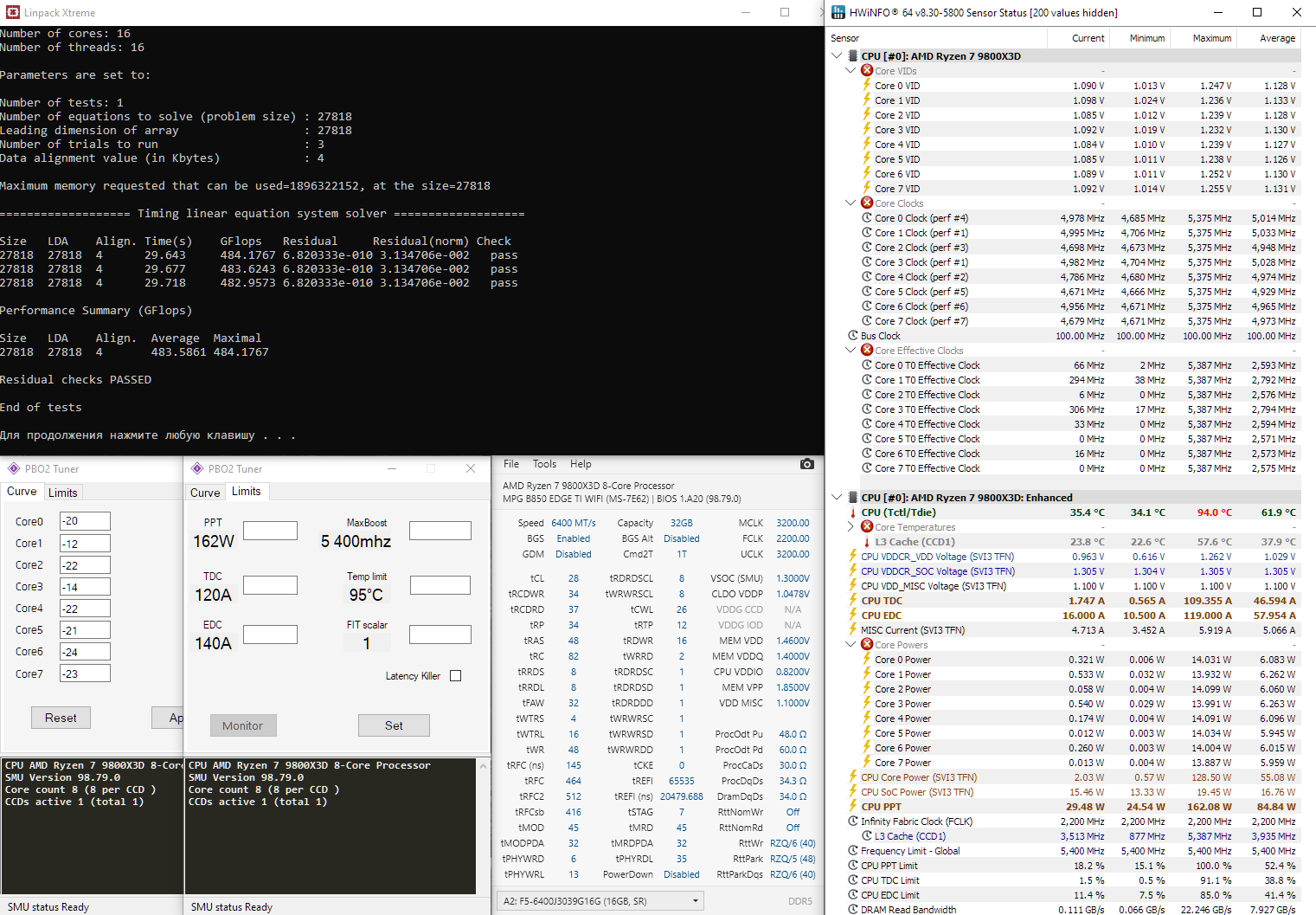Expand the Core Temperatures group
Screen dimensions: 1316x915
pos(851,526)
